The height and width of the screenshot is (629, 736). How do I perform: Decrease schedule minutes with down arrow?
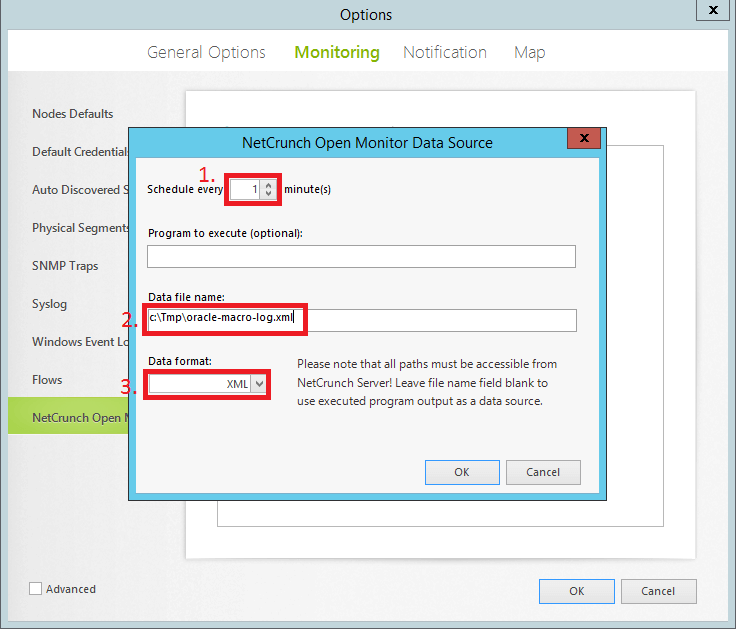tap(268, 193)
